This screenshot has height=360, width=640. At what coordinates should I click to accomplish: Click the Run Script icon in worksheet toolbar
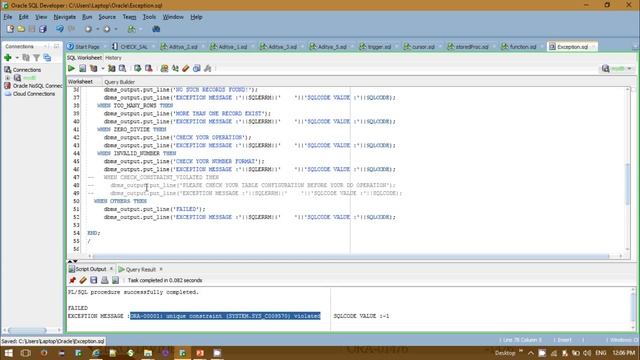click(x=82, y=69)
